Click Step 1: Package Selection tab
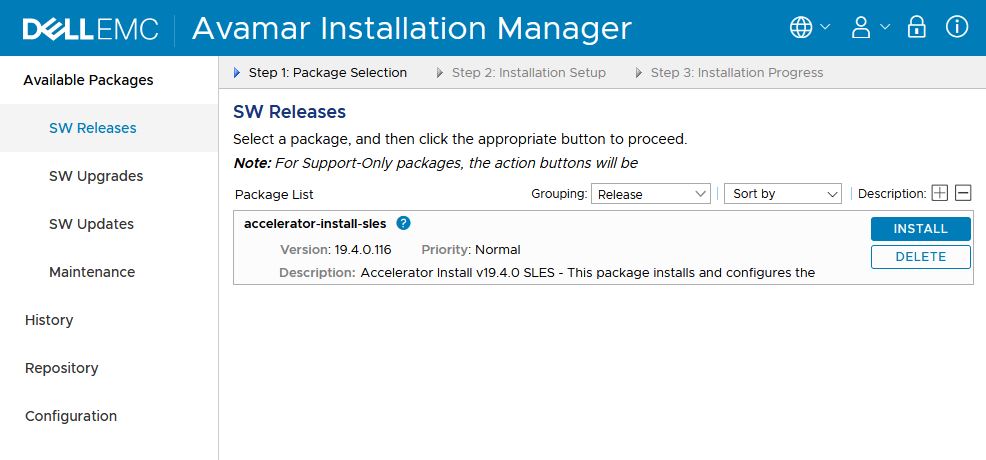 coord(327,72)
